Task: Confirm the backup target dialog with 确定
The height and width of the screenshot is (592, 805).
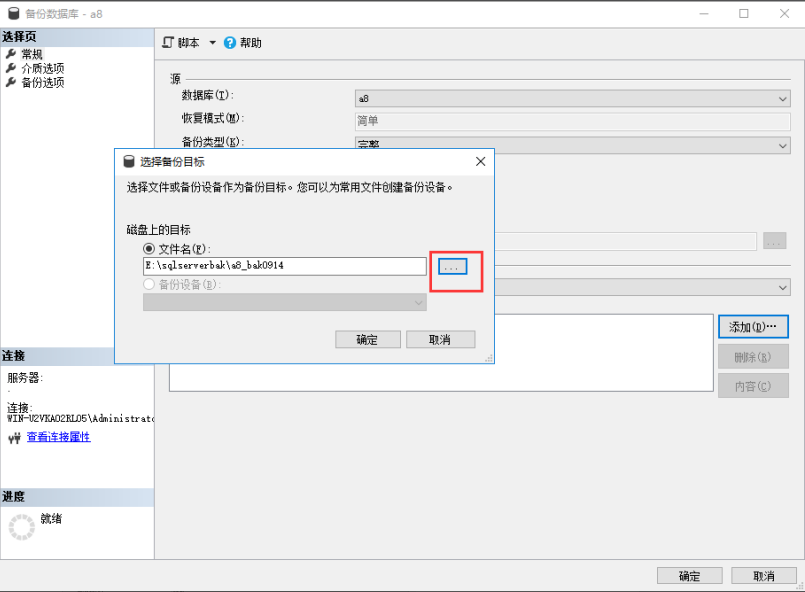Action: 368,339
